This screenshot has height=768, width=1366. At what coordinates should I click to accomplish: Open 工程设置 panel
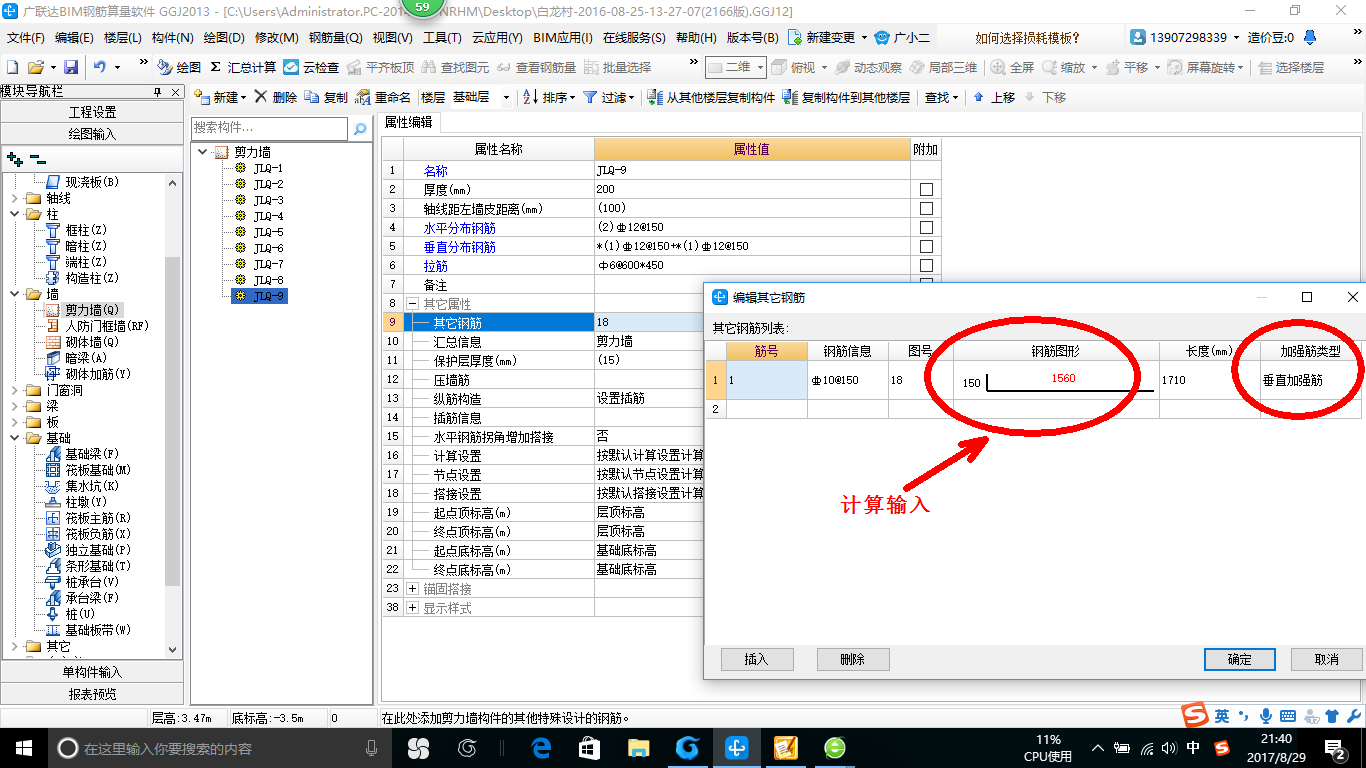(x=92, y=112)
